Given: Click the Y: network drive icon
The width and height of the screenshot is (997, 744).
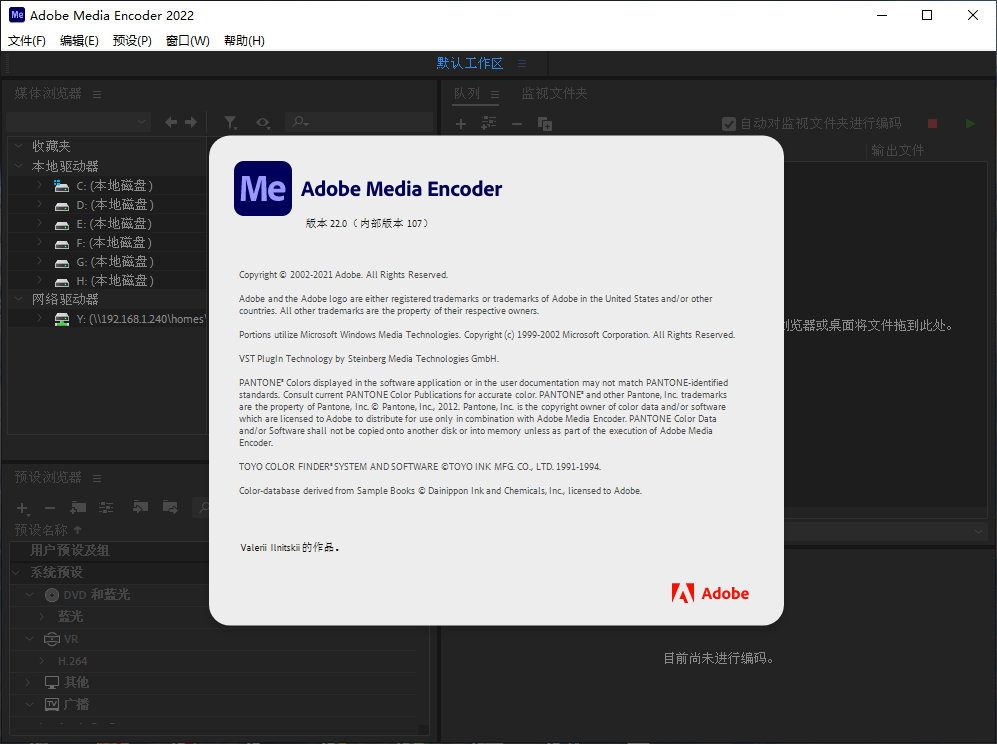Looking at the screenshot, I should point(62,319).
